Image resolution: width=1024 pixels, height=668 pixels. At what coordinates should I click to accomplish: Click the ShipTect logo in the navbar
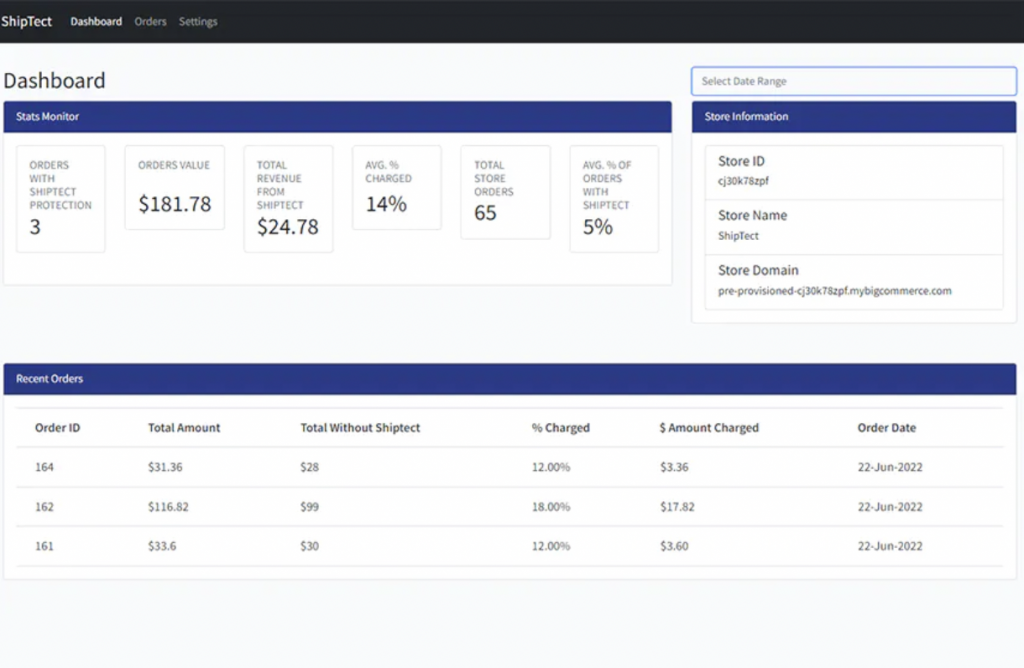click(27, 20)
